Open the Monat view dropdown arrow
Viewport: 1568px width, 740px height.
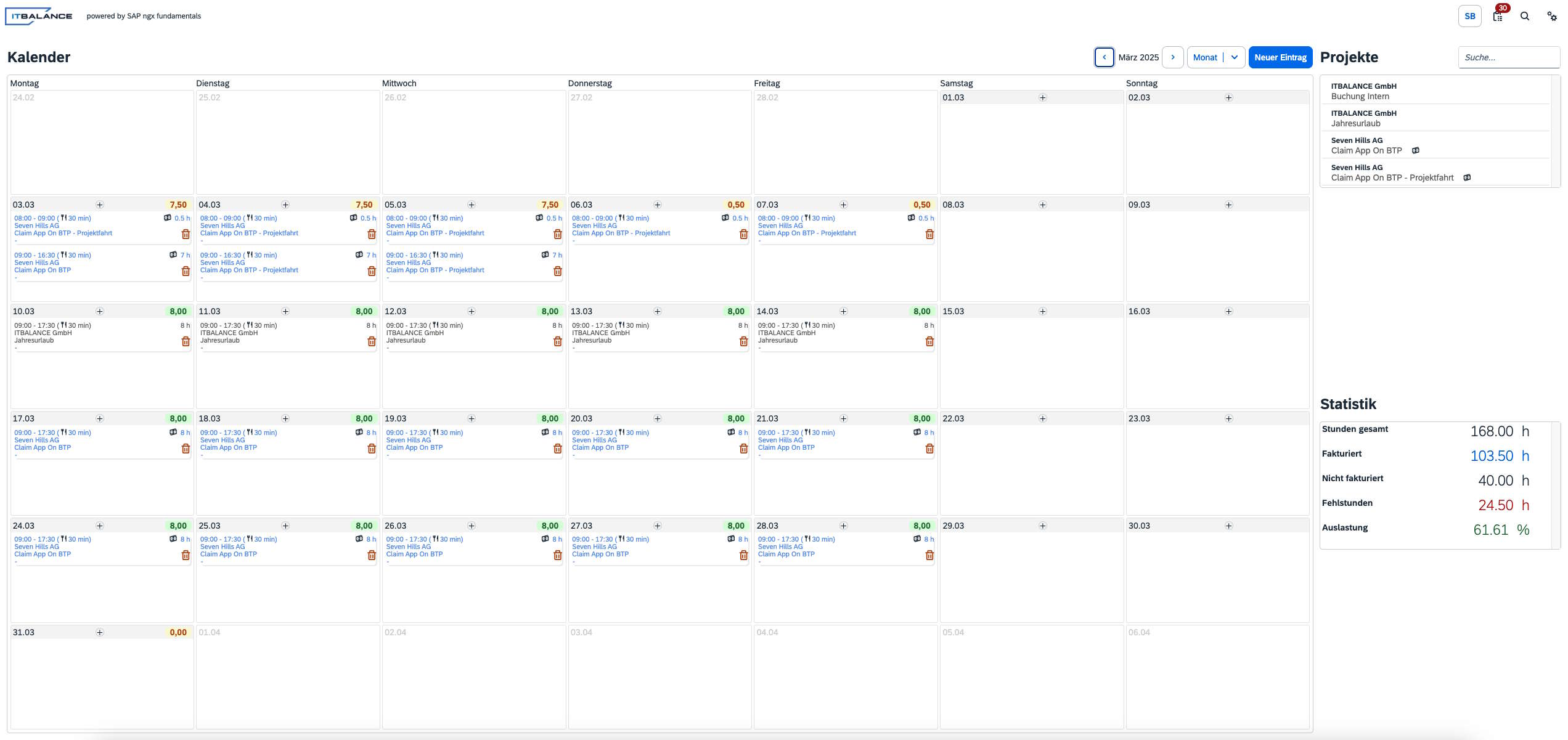[1235, 57]
